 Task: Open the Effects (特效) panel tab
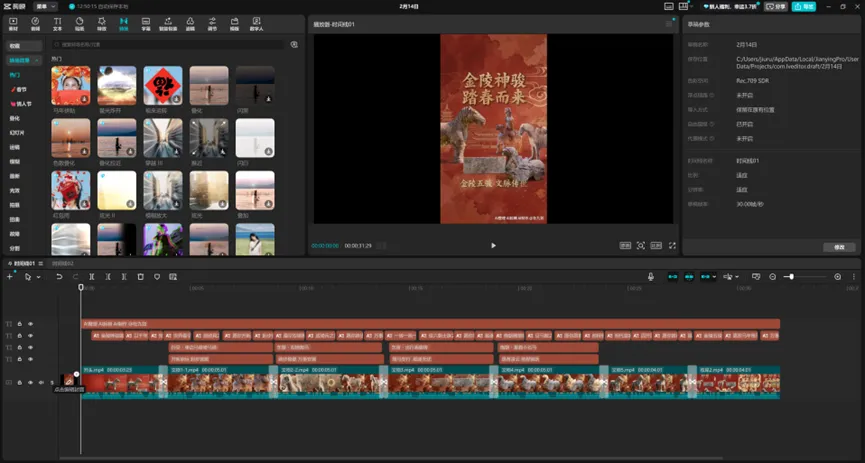(102, 24)
